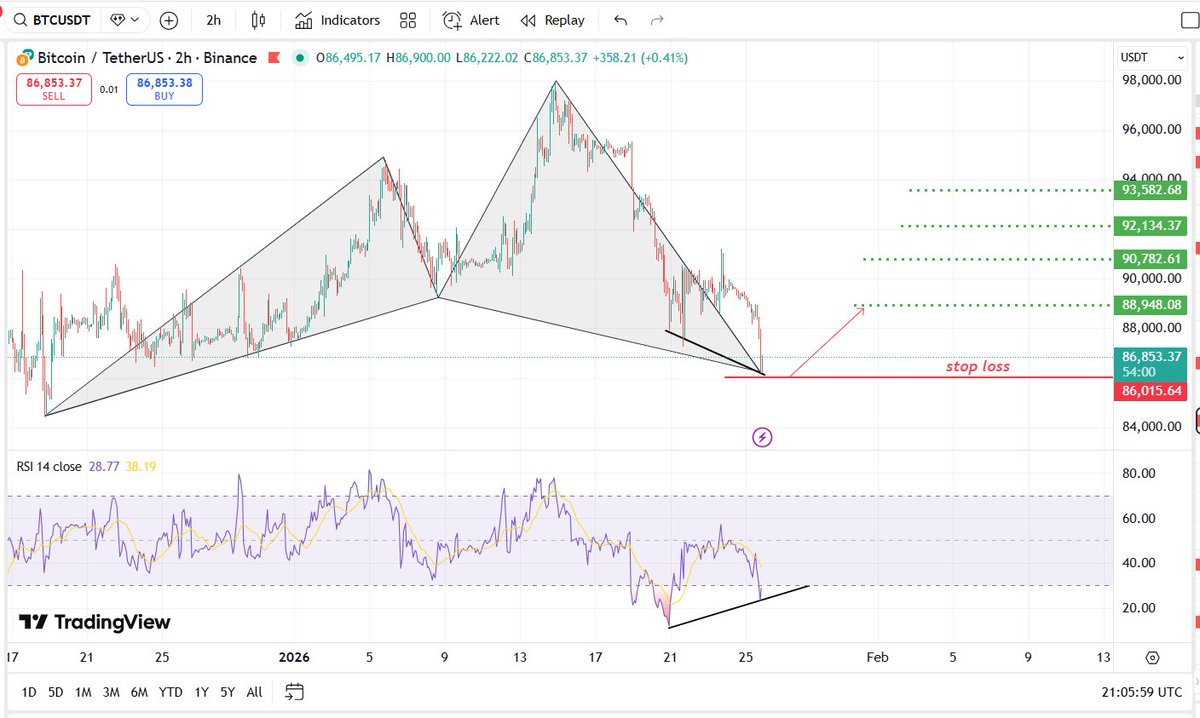Start bar Replay mode
Viewport: 1200px width, 718px height.
pyautogui.click(x=553, y=20)
